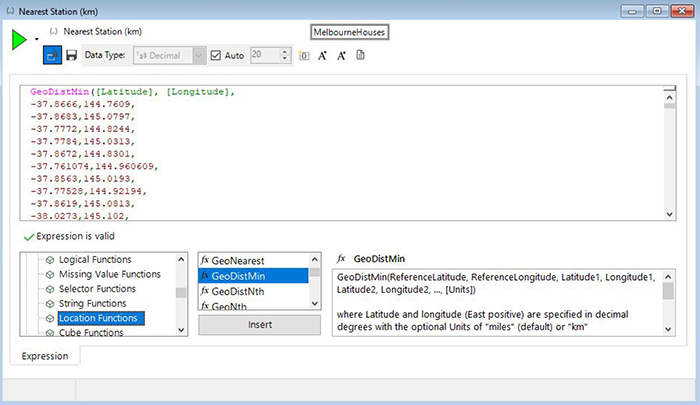Run the expression with the green play button
Screen dimensions: 700x405
click(19, 40)
